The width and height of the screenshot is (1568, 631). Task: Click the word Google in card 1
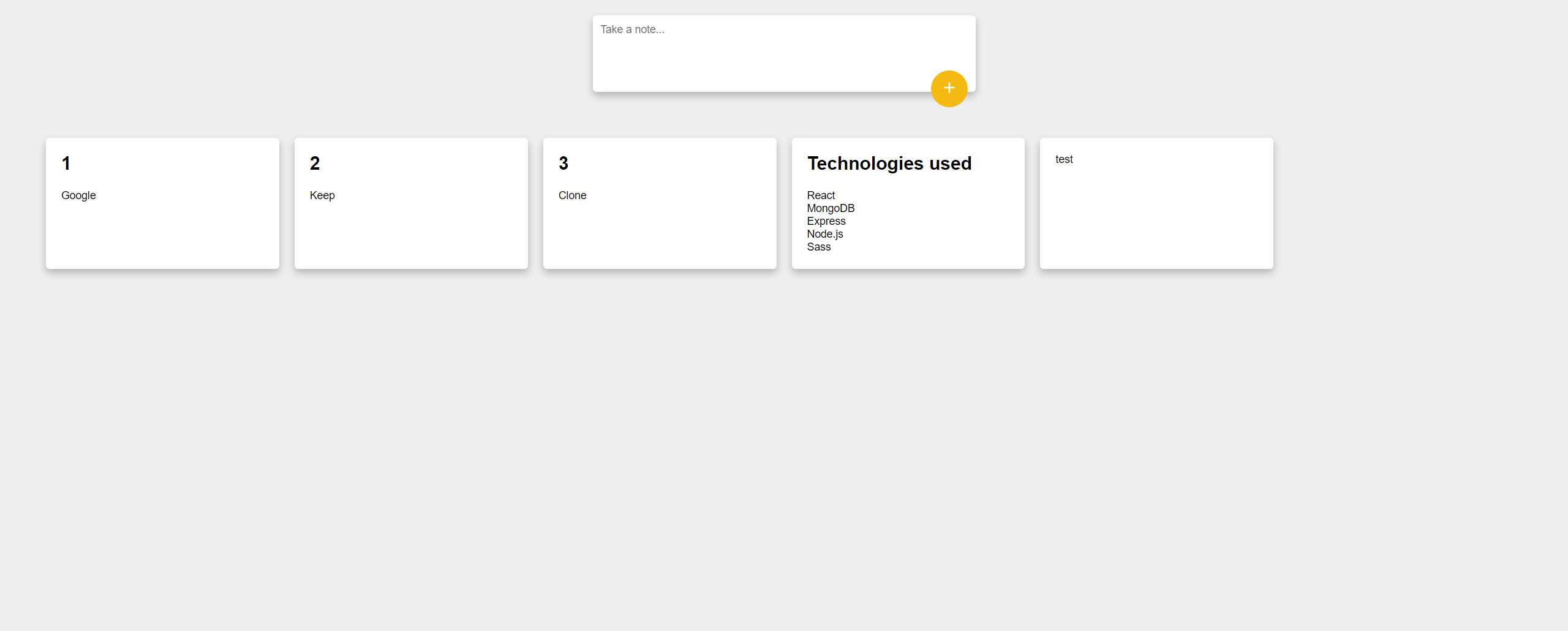pyautogui.click(x=78, y=195)
